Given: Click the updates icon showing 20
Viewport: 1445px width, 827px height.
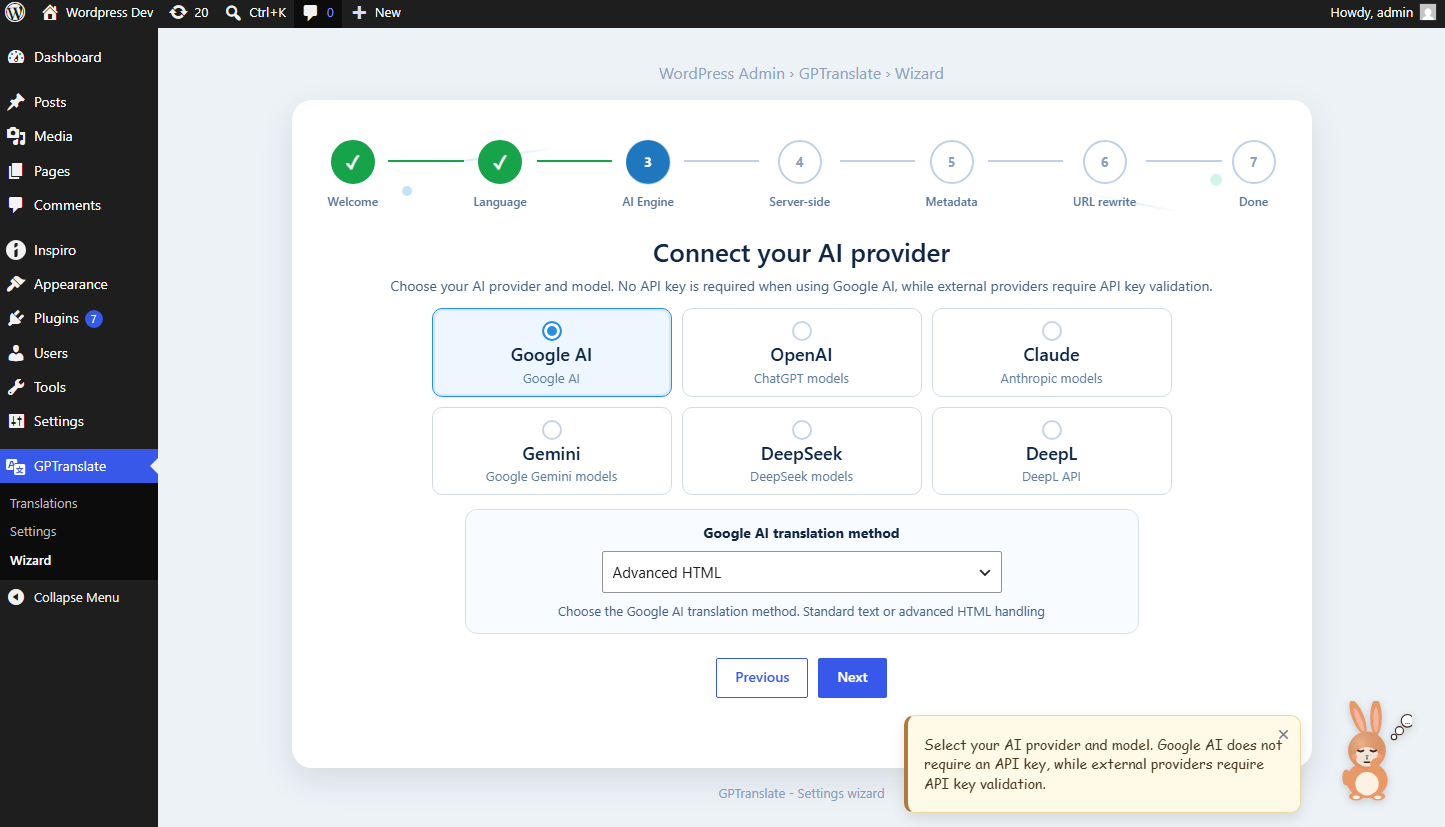Looking at the screenshot, I should [x=178, y=13].
